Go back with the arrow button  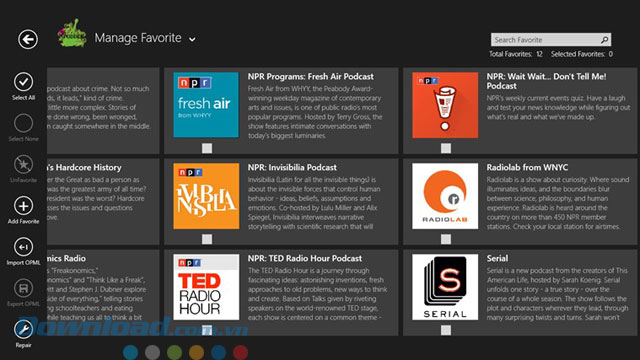tap(28, 40)
